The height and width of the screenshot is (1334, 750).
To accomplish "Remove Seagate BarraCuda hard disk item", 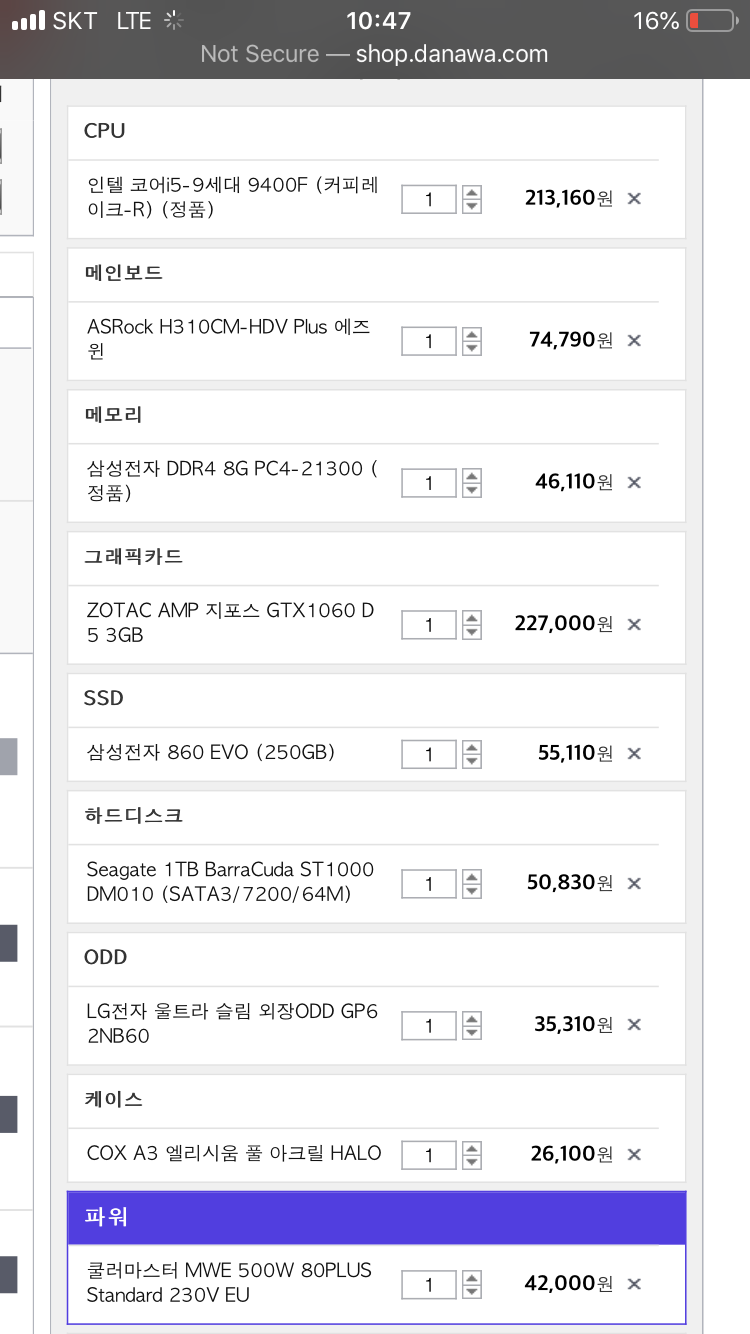I will [x=634, y=883].
